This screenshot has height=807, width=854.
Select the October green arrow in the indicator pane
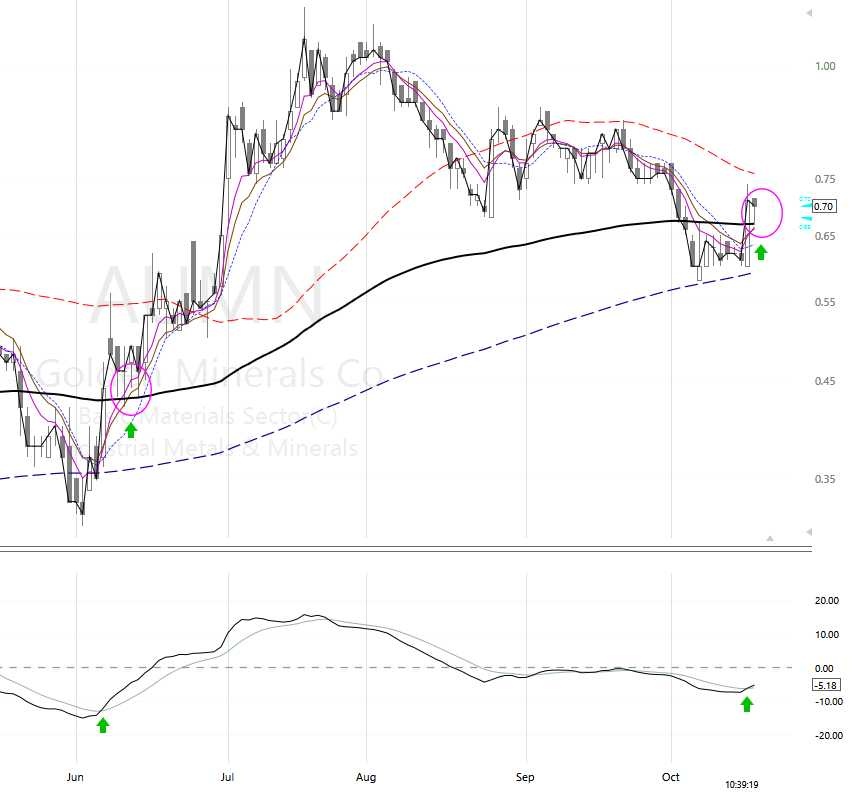click(747, 704)
